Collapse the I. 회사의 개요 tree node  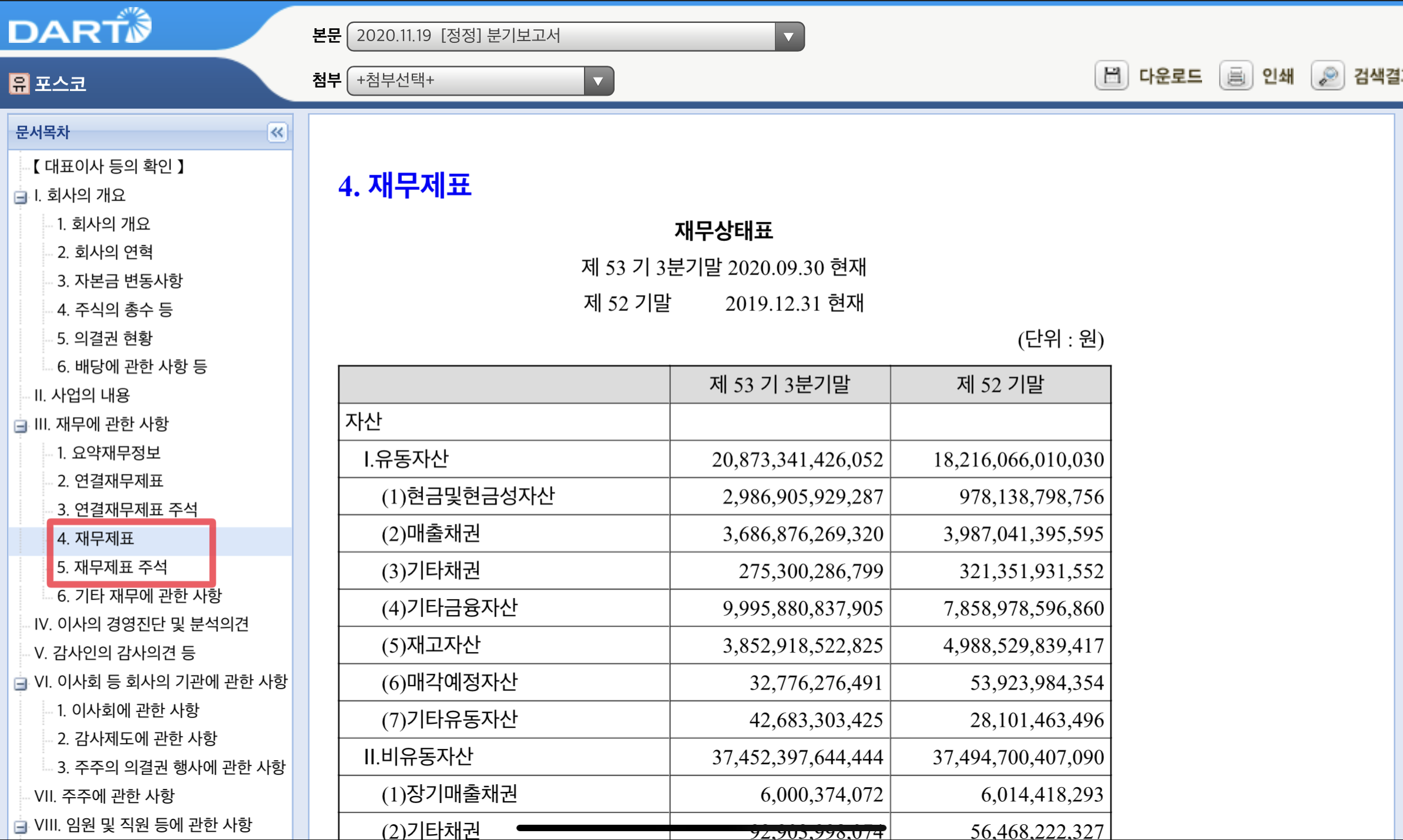pos(21,197)
